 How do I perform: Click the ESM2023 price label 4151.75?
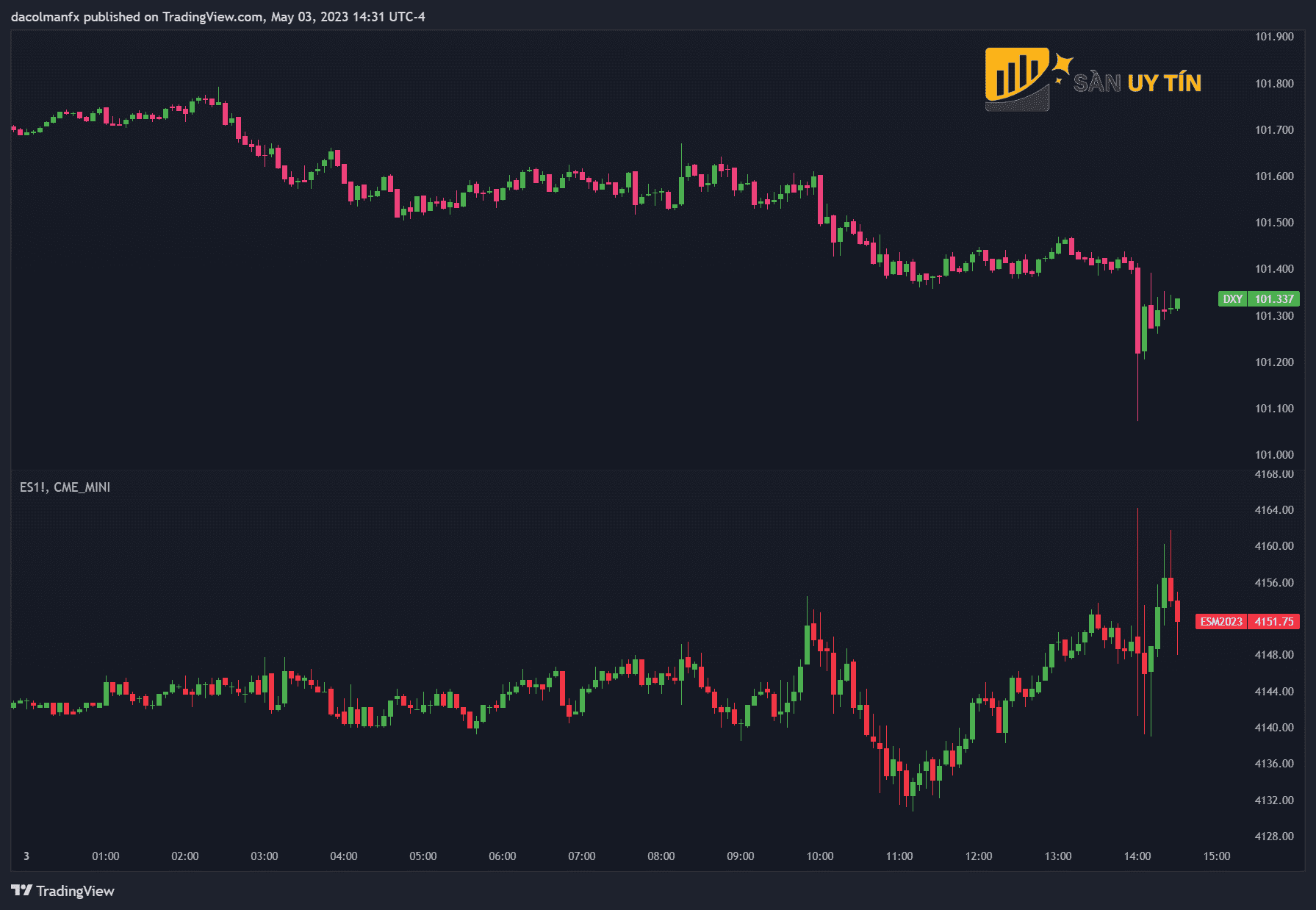1248,622
